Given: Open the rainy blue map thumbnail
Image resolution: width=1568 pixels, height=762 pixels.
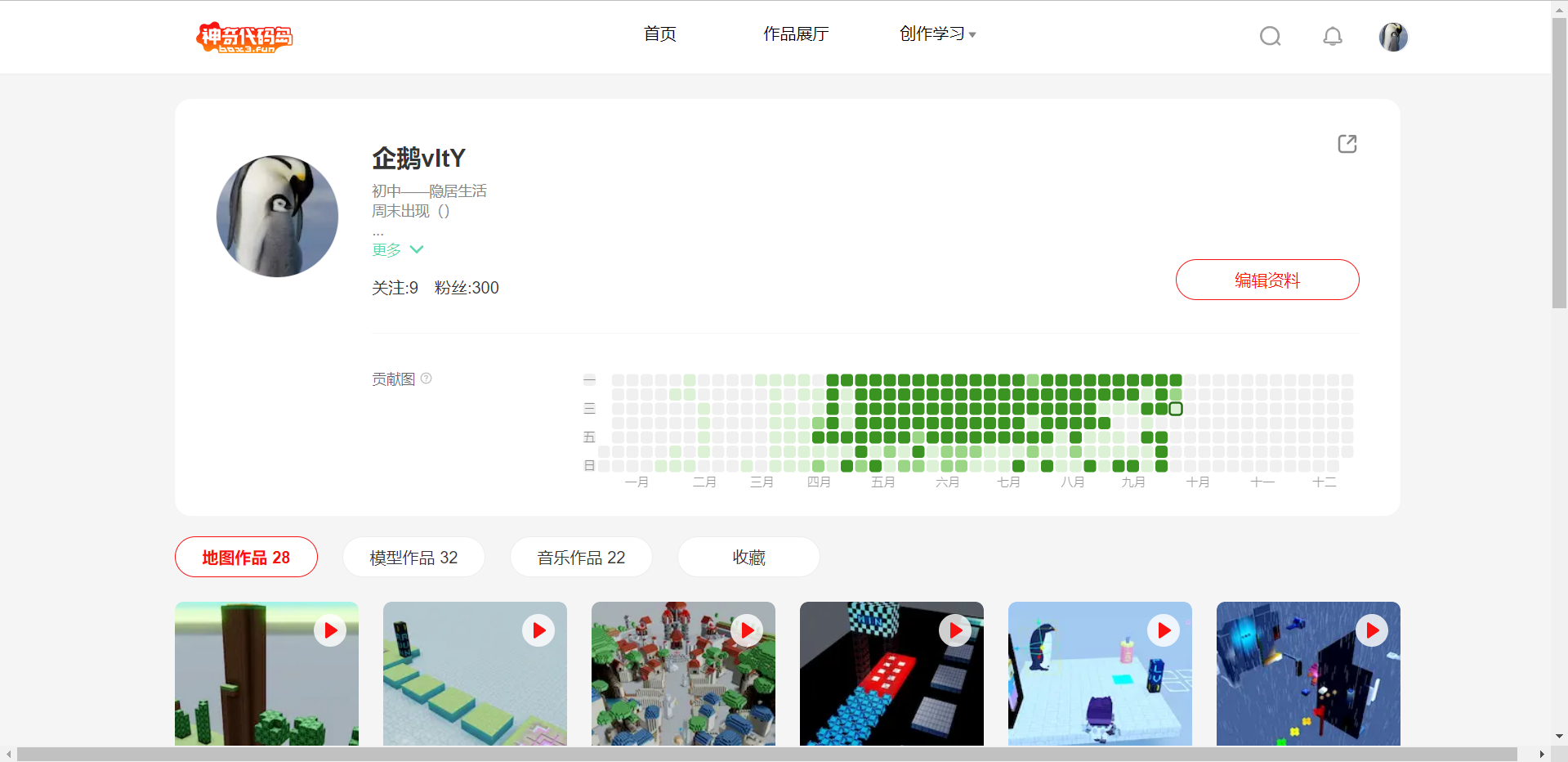Looking at the screenshot, I should point(1308,674).
